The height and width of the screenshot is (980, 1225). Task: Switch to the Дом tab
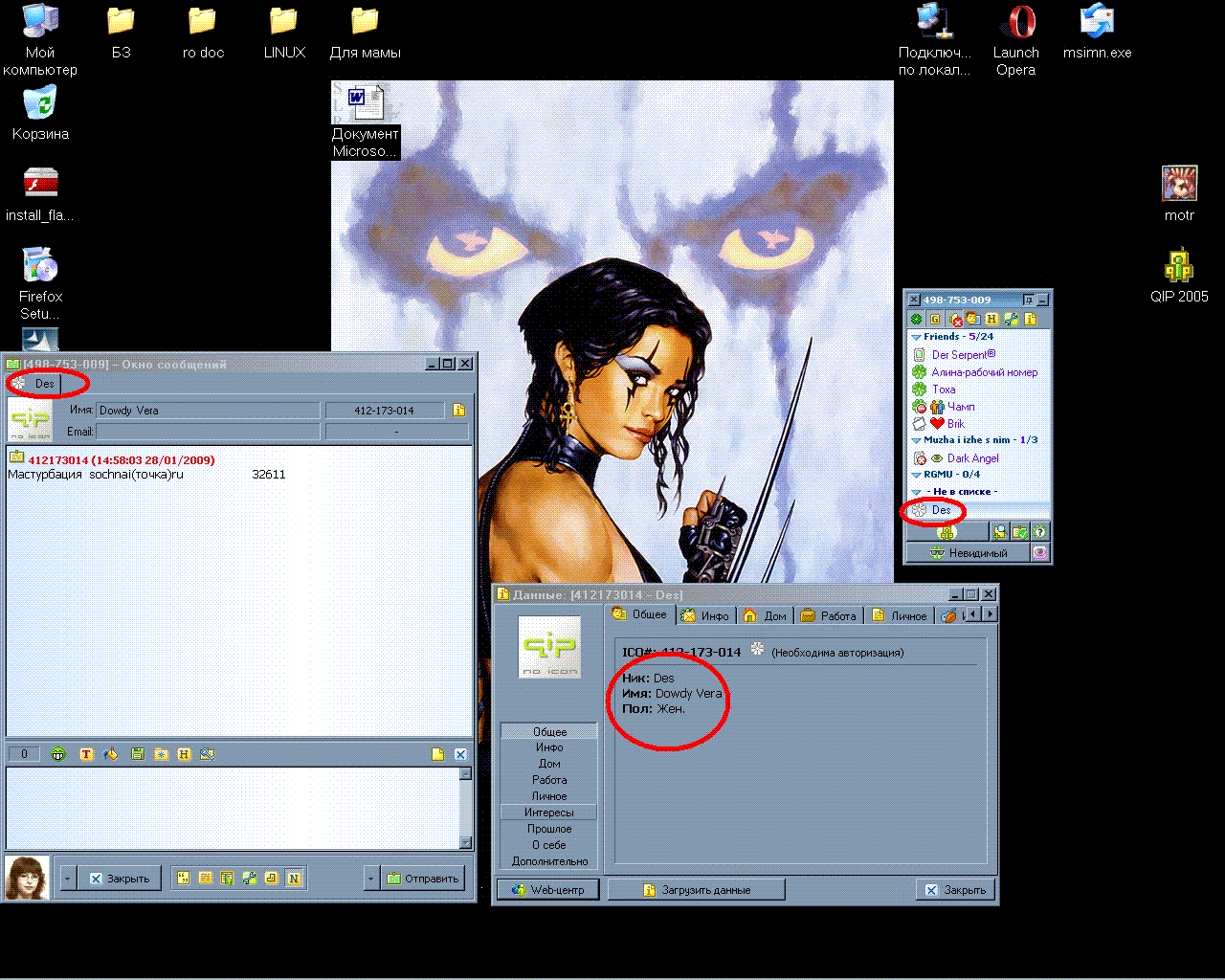[765, 615]
